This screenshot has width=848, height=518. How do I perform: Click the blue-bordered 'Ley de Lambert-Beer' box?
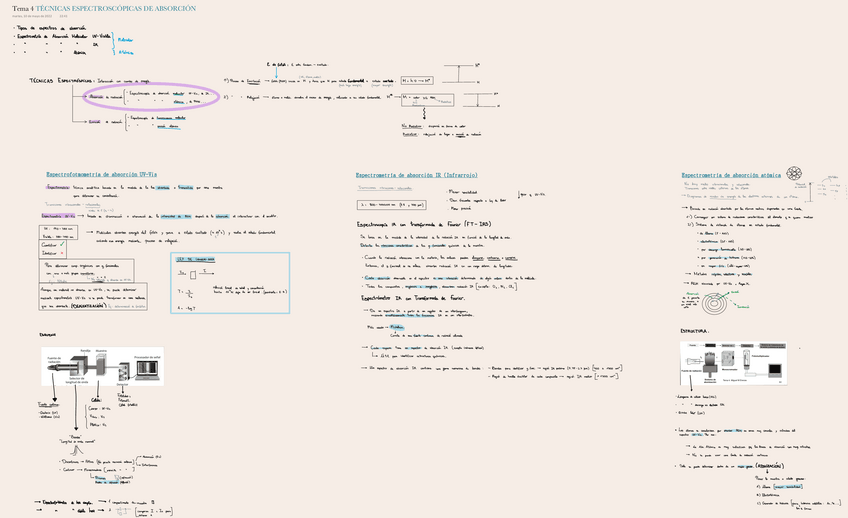tap(230, 283)
